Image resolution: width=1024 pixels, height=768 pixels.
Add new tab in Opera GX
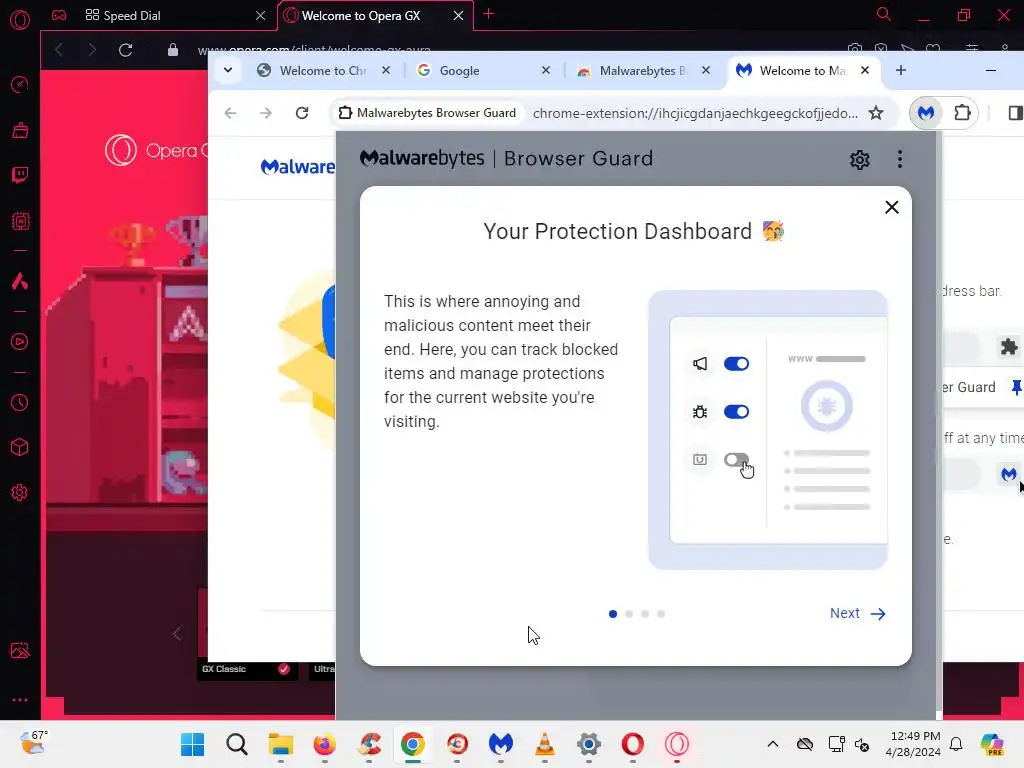point(488,14)
